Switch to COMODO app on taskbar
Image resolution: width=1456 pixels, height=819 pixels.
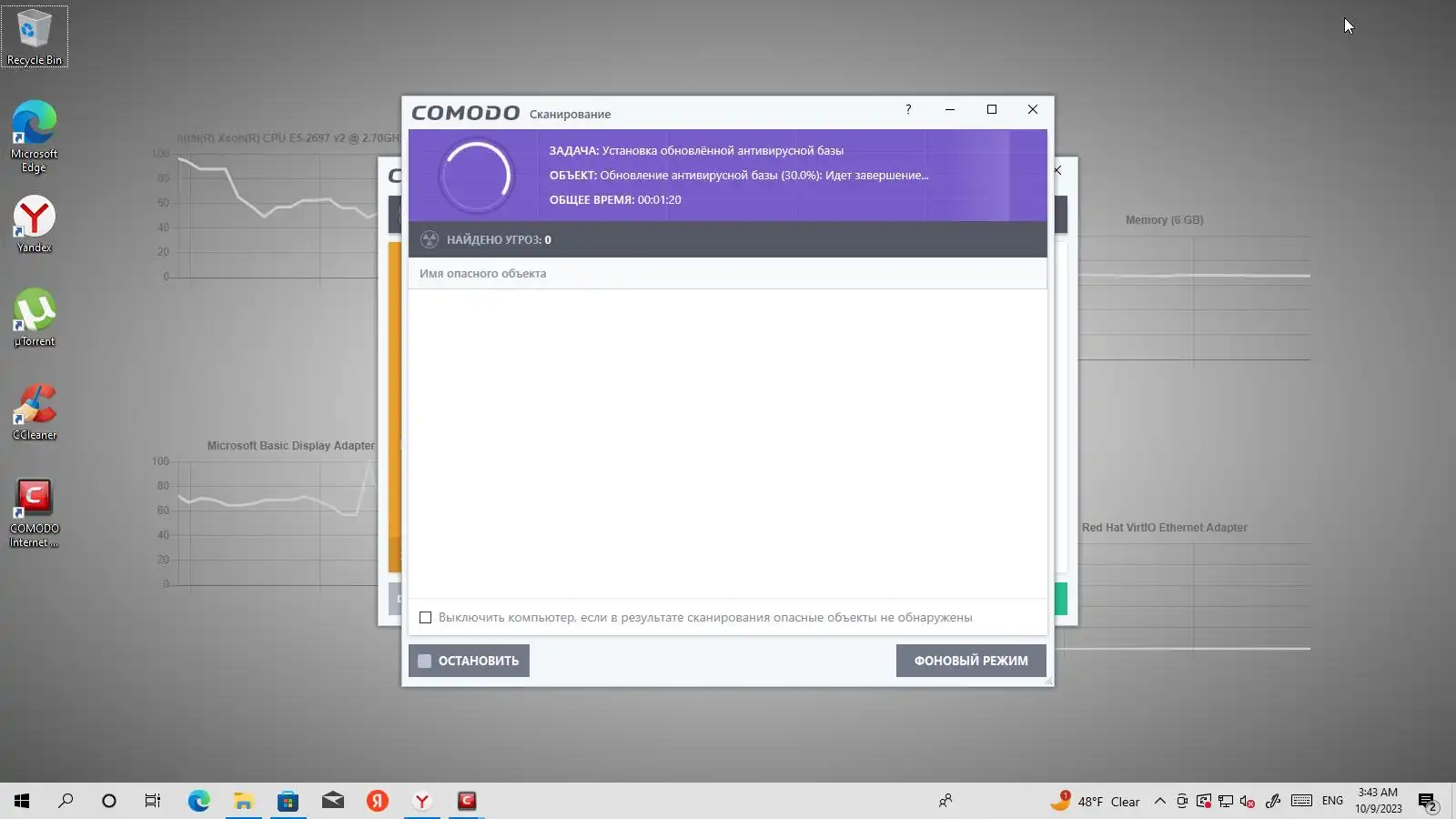[x=467, y=801]
